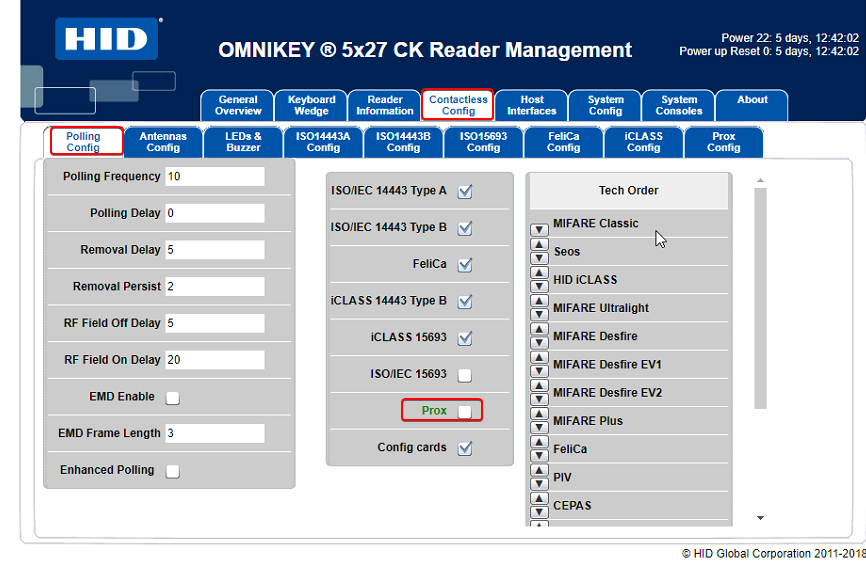
Task: Enable ISO/IEC 15693 checkbox
Action: point(465,376)
